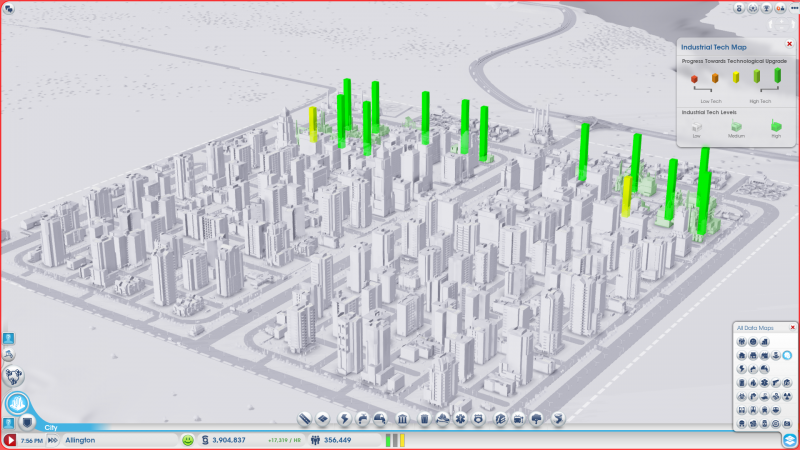Open the Disasters tornado menu
800x450 pixels.
coord(558,419)
